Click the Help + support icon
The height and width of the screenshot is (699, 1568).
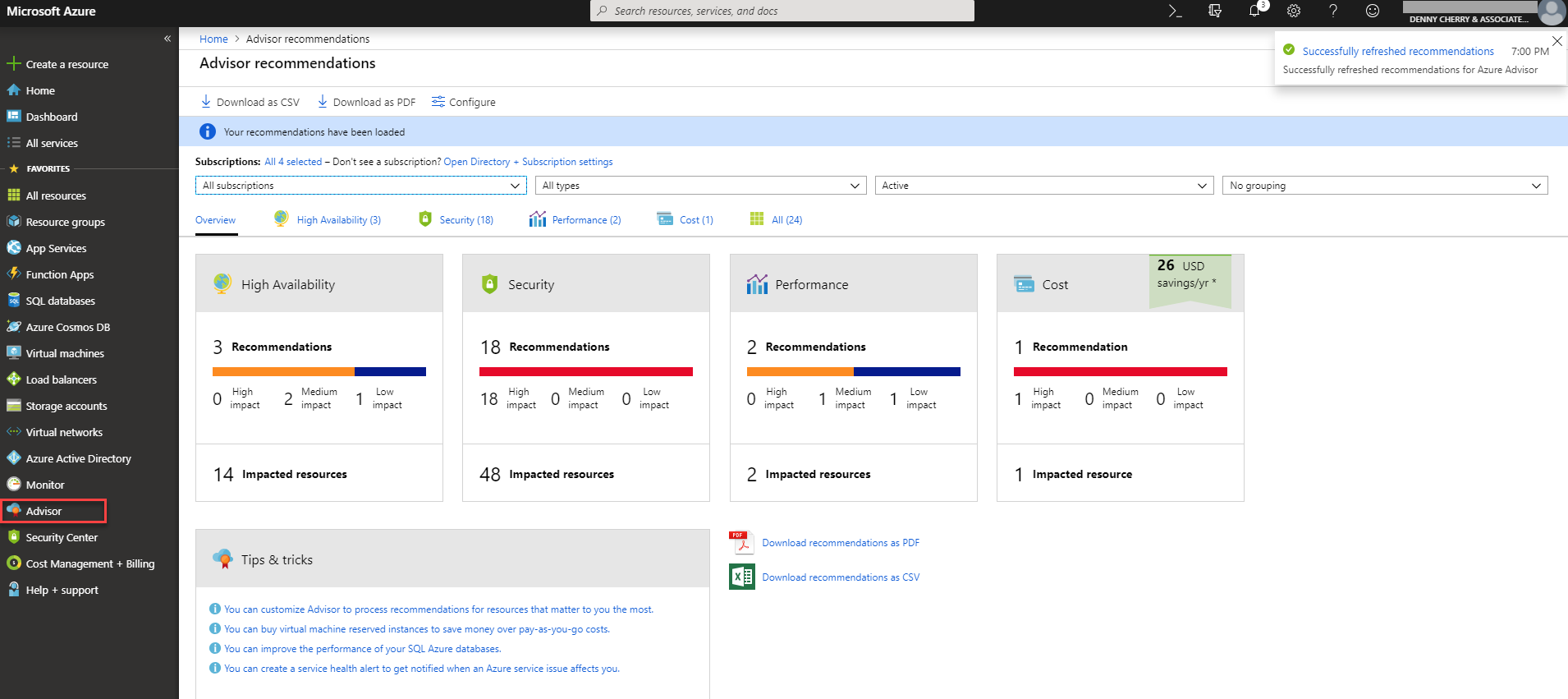[x=14, y=590]
